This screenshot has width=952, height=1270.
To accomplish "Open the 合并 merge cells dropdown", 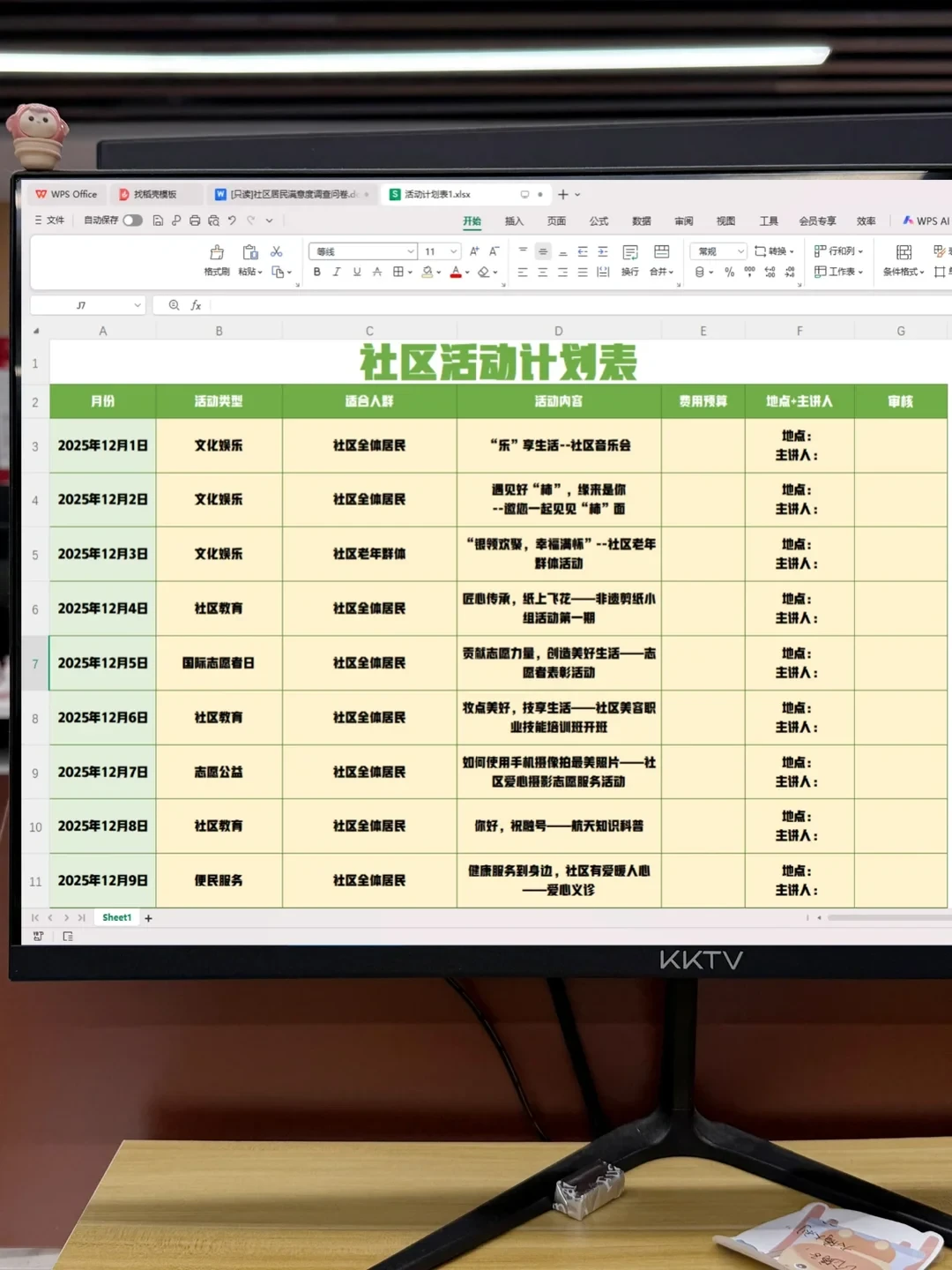I will 662,272.
